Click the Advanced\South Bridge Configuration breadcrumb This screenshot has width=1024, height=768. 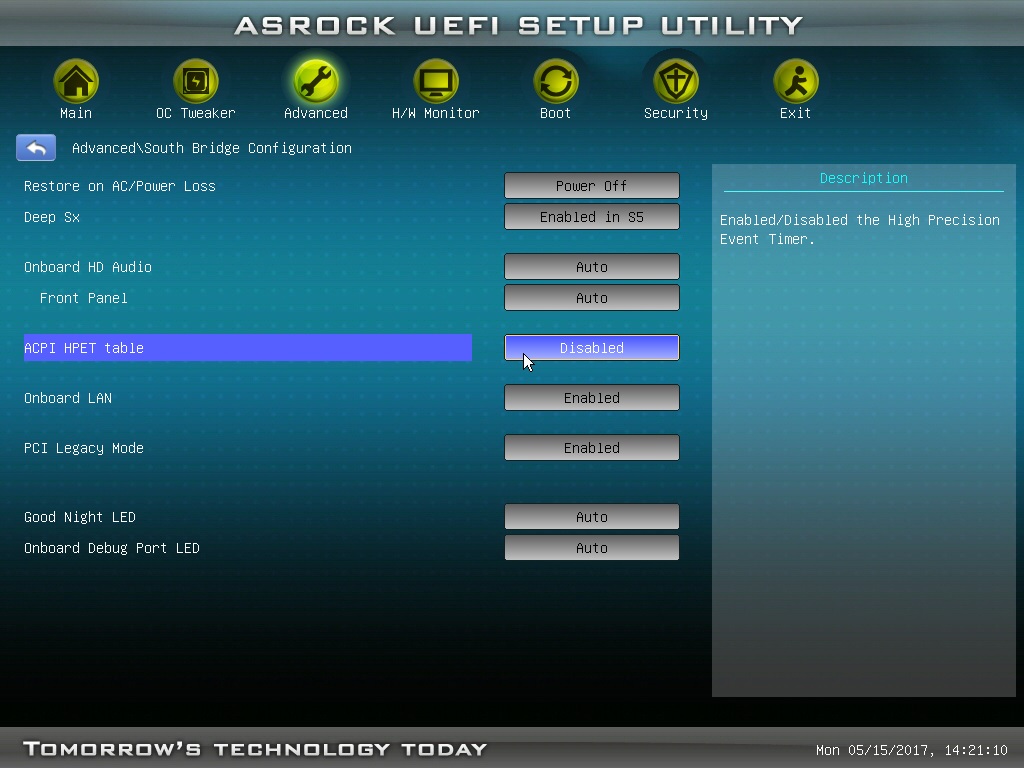(212, 148)
